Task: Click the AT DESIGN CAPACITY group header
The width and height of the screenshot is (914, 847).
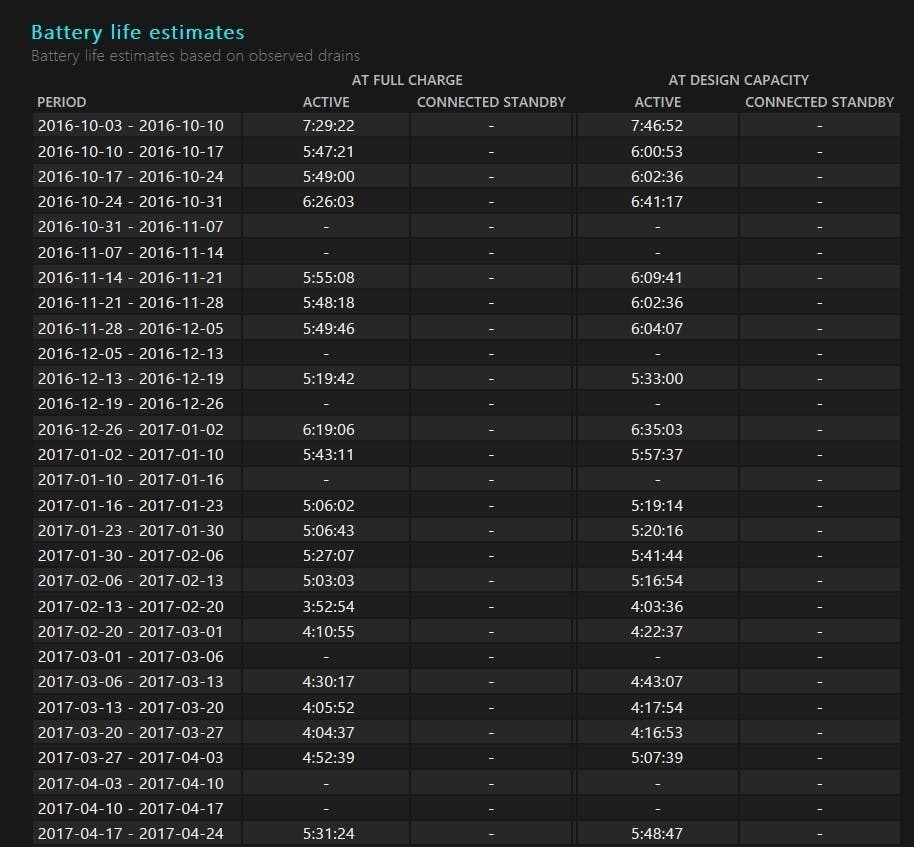Action: (x=738, y=80)
